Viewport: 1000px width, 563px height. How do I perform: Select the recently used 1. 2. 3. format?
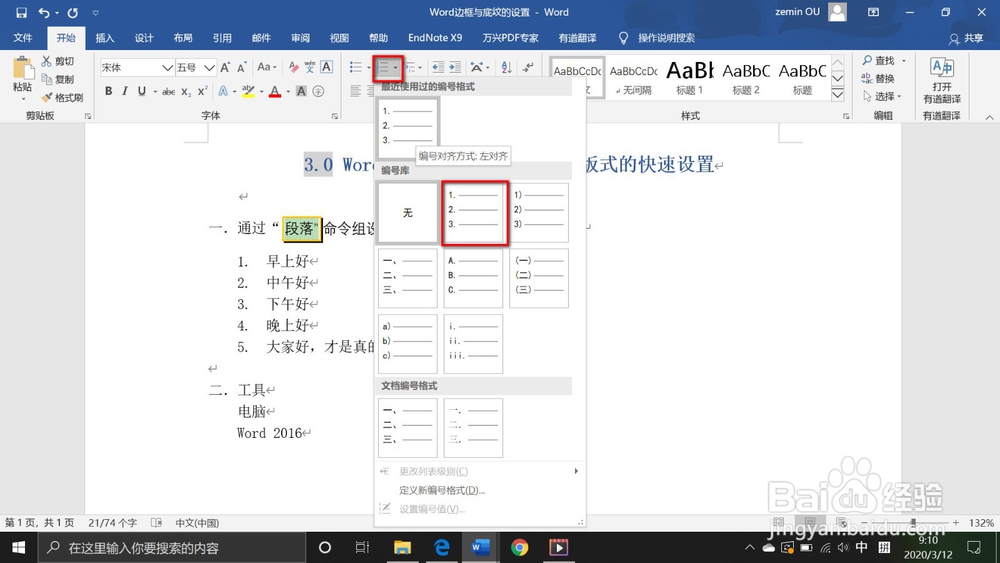[x=408, y=128]
